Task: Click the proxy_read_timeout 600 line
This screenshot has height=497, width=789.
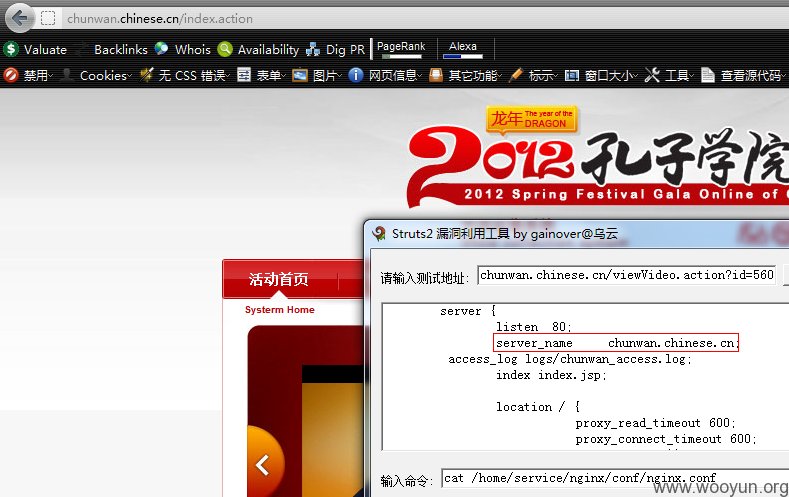Action: [x=656, y=423]
